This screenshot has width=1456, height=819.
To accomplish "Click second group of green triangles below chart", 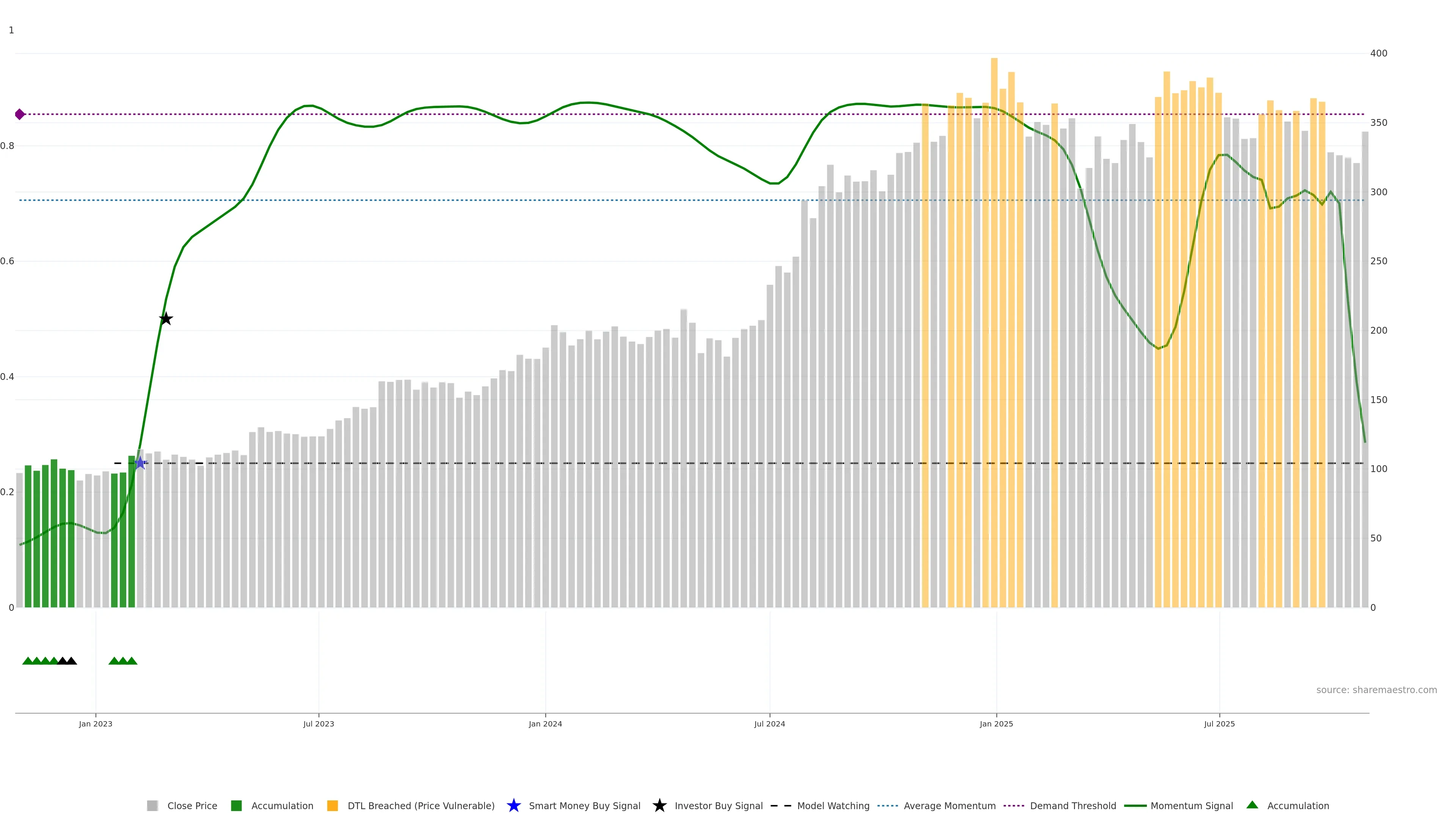I will (122, 661).
